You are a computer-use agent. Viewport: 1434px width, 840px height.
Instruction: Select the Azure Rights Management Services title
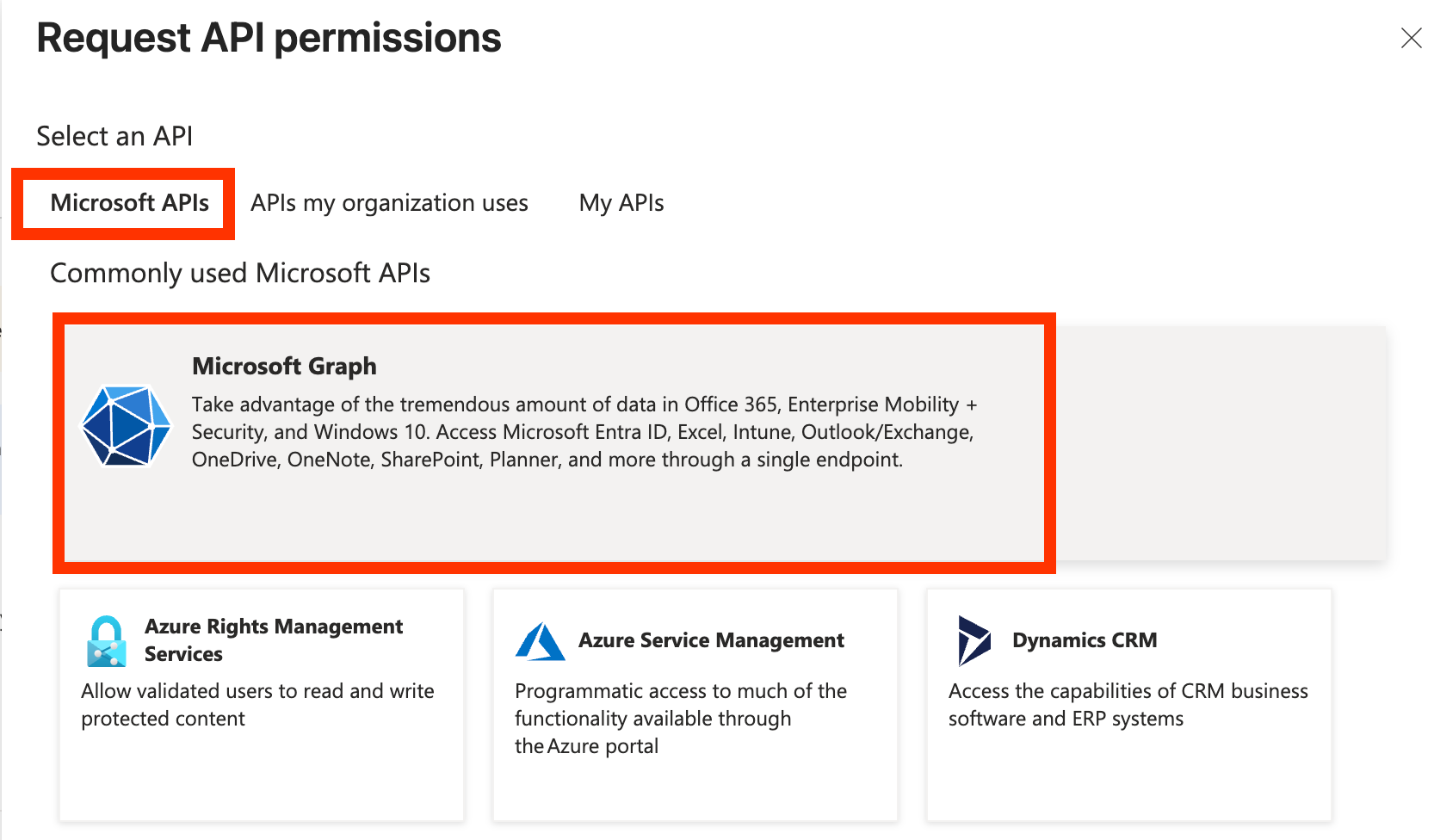pyautogui.click(x=274, y=639)
